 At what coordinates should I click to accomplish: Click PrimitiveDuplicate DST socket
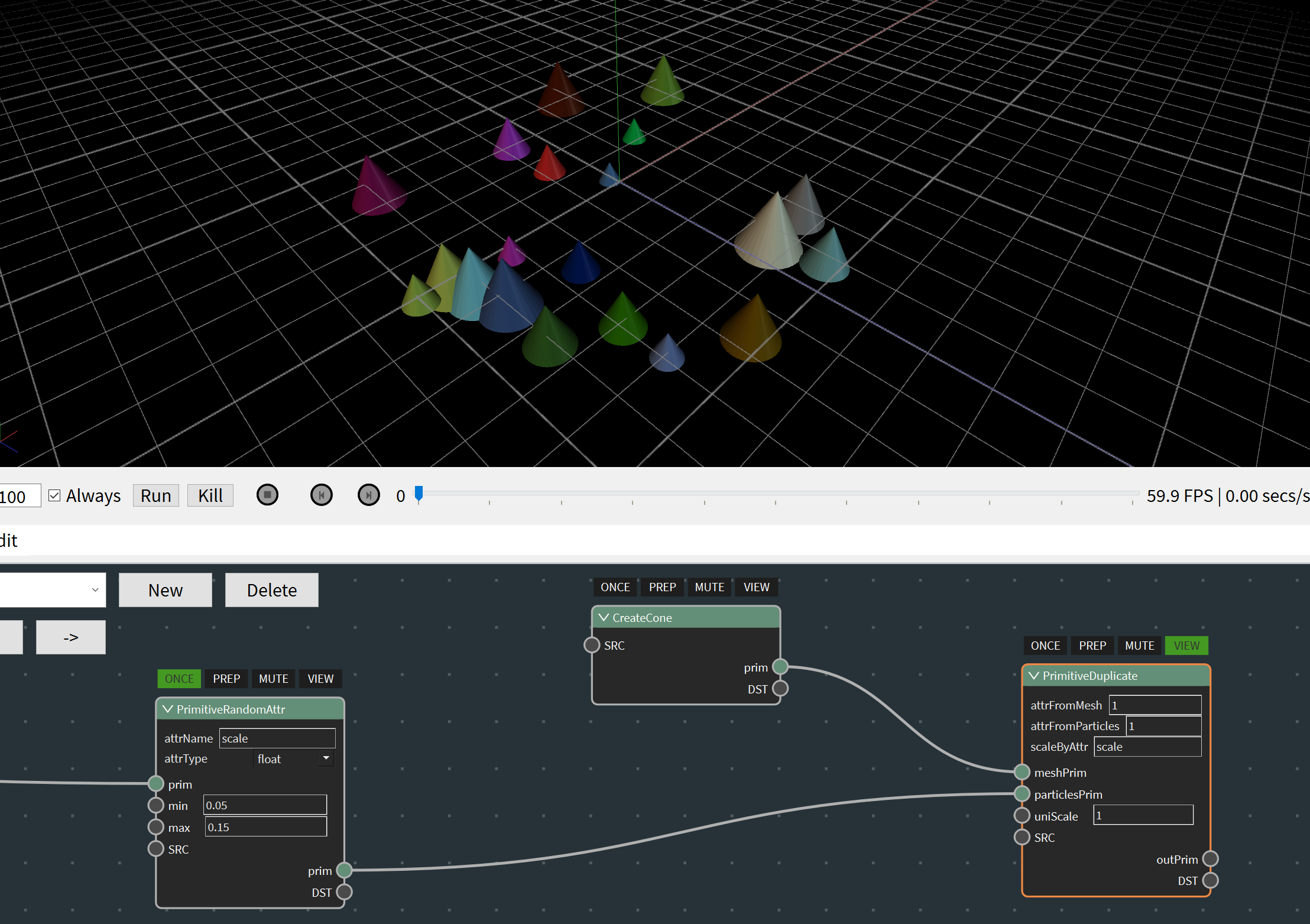point(1211,881)
